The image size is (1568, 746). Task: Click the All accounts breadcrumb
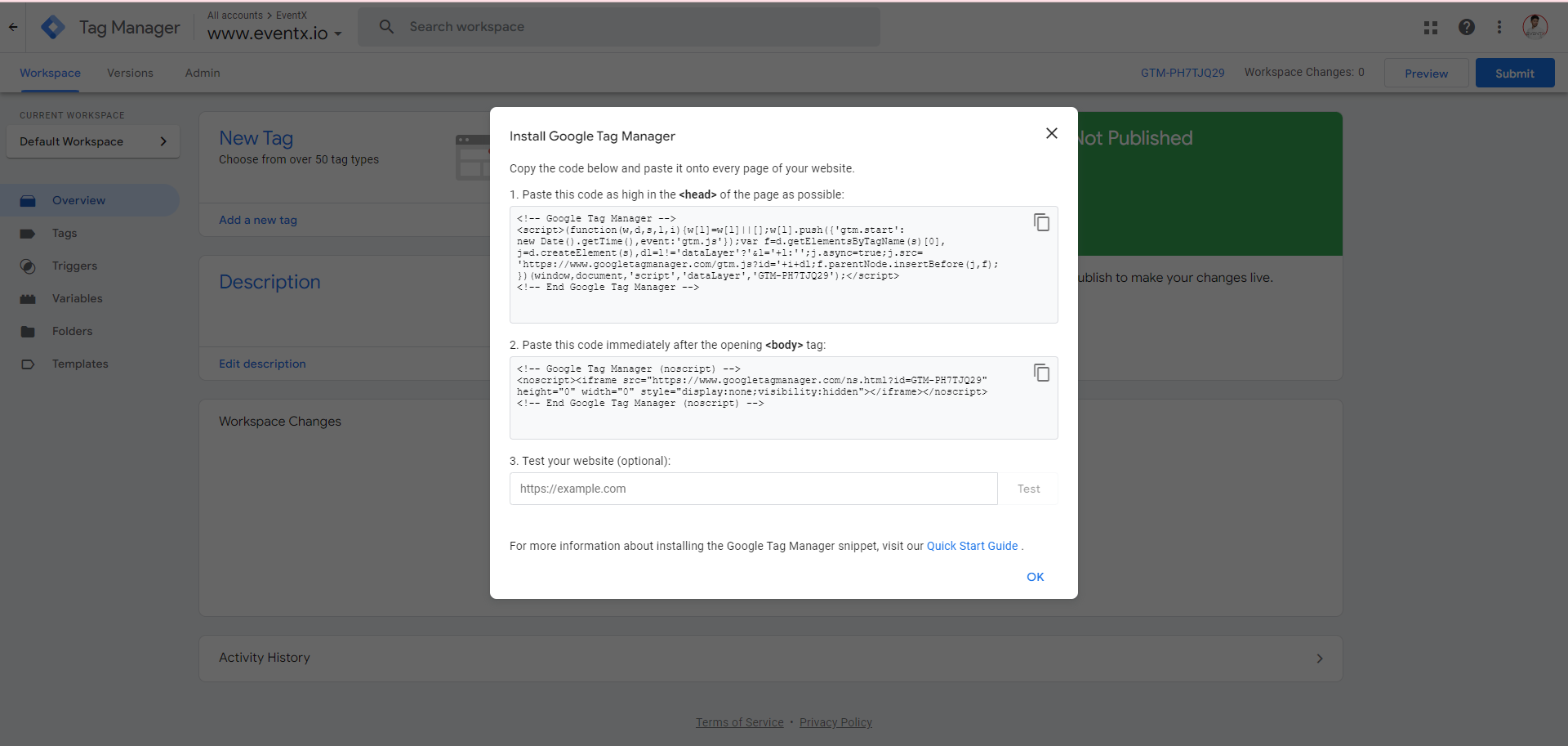click(x=235, y=16)
